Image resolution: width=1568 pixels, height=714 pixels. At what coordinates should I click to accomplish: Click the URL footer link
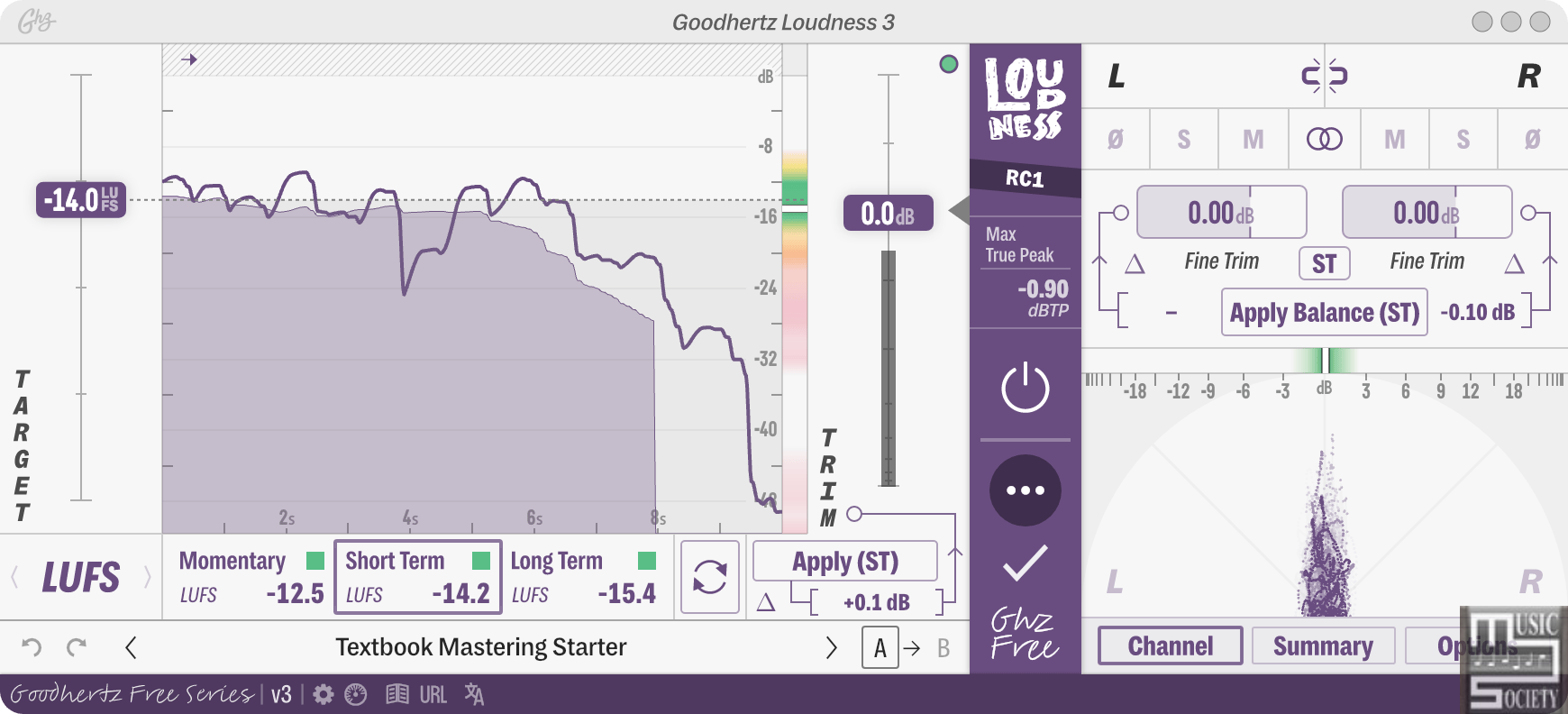coord(433,694)
